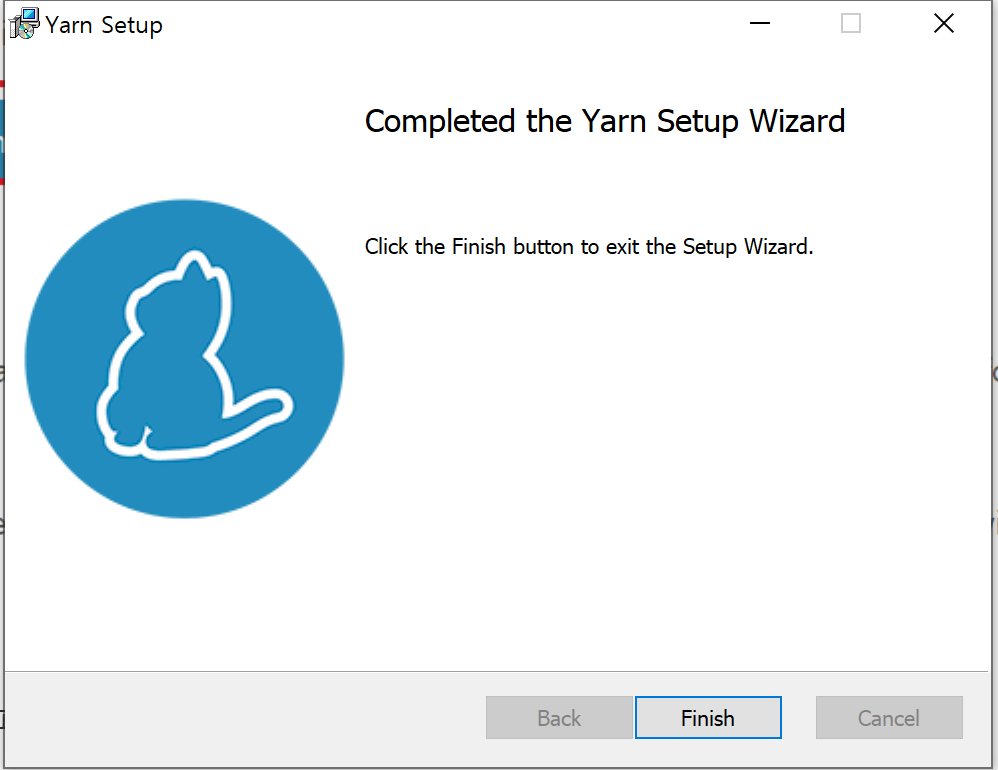The width and height of the screenshot is (998, 770).
Task: Close the Yarn Setup wizard
Action: click(x=944, y=23)
